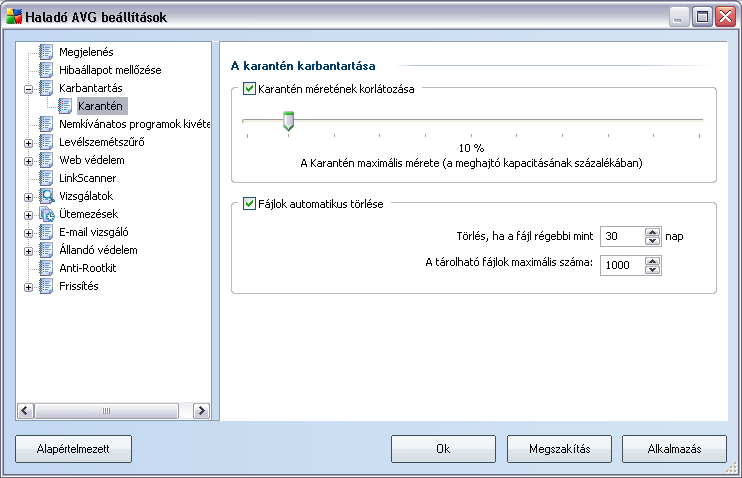The image size is (742, 478).
Task: Click the Hibaállapot mellőzése page icon
Action: coord(46,70)
